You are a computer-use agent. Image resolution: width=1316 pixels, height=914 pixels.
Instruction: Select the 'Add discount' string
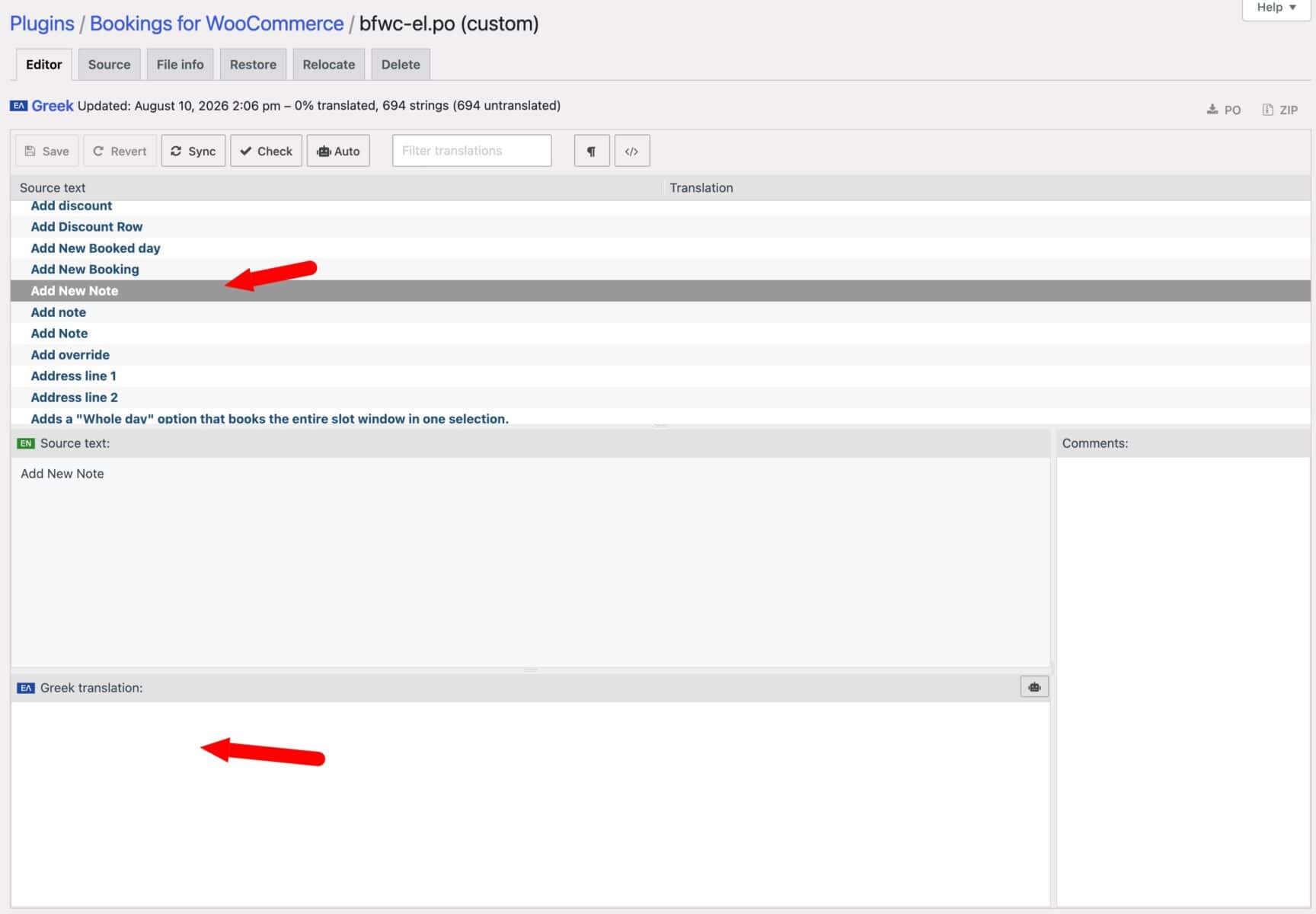tap(660, 206)
